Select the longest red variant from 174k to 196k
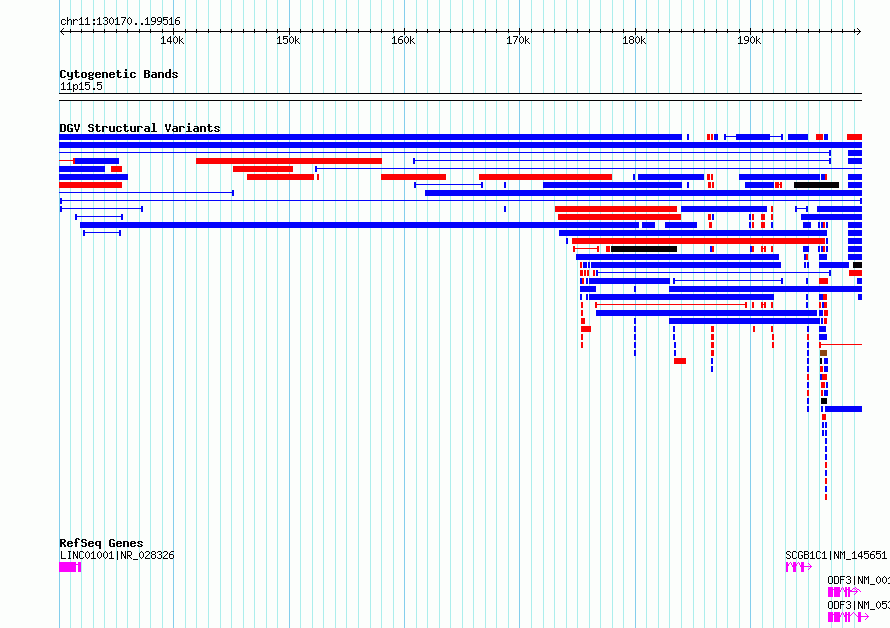Viewport: 890px width, 628px height. tap(698, 241)
